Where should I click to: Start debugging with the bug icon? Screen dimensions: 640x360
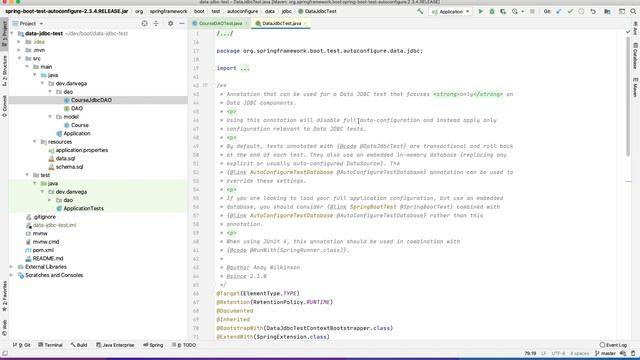(492, 11)
